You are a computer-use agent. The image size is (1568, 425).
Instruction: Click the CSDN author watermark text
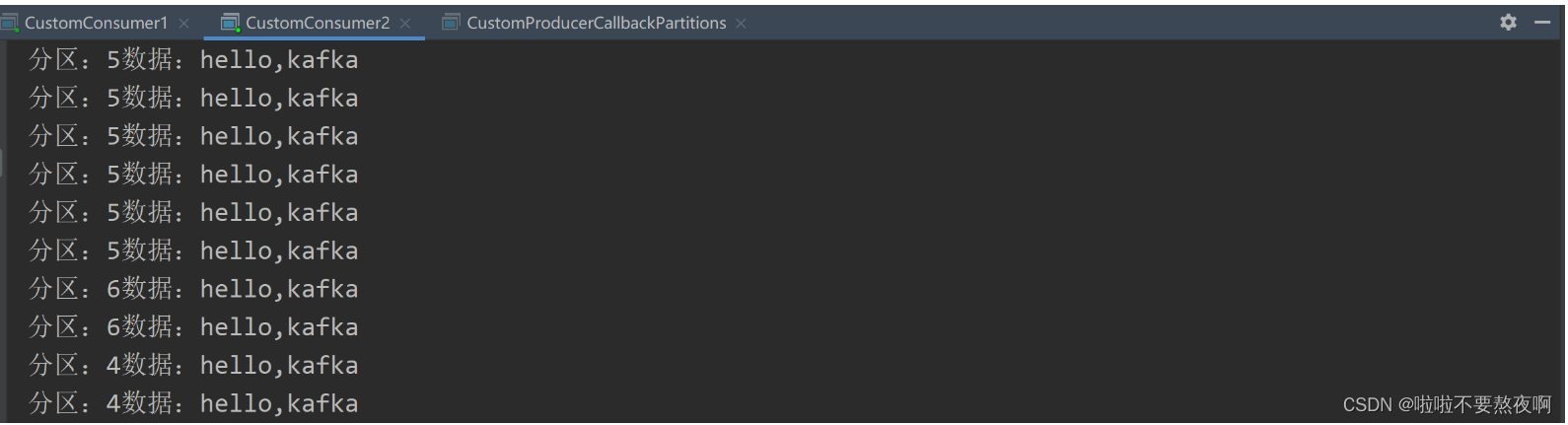(1447, 404)
